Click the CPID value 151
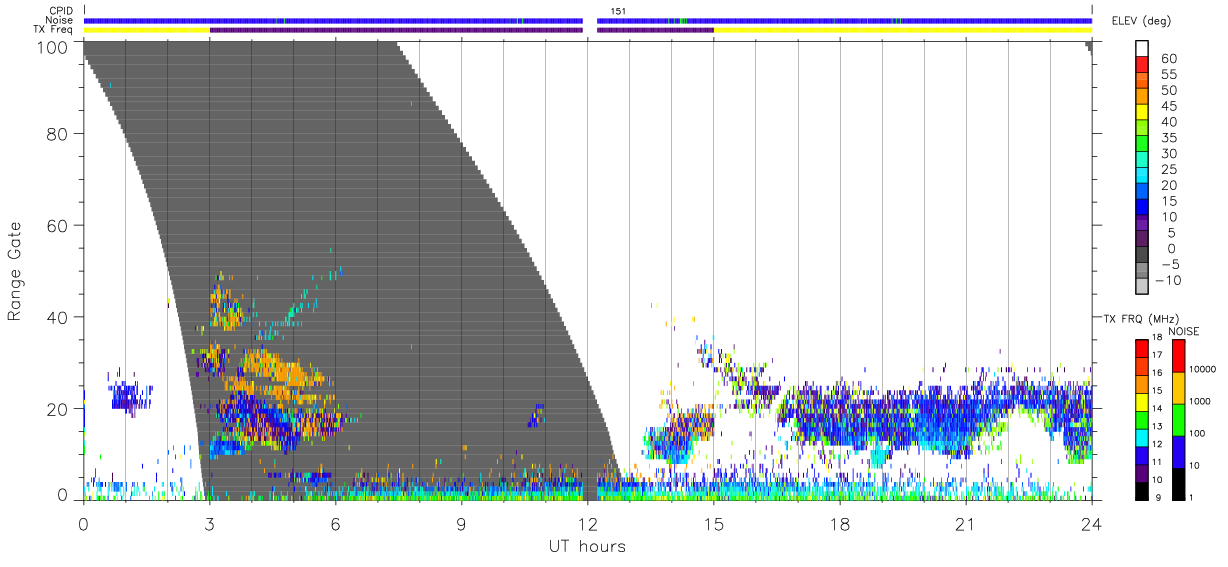 coord(618,11)
